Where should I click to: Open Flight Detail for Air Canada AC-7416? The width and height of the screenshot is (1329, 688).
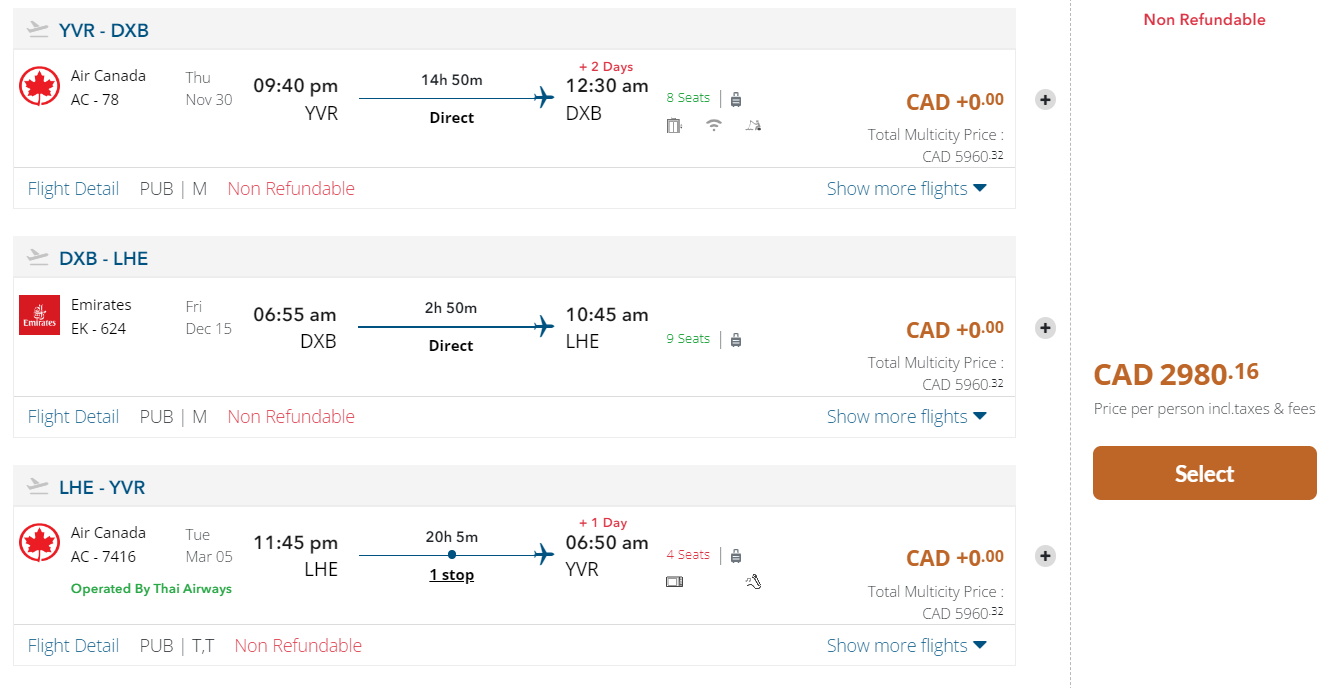pos(73,646)
